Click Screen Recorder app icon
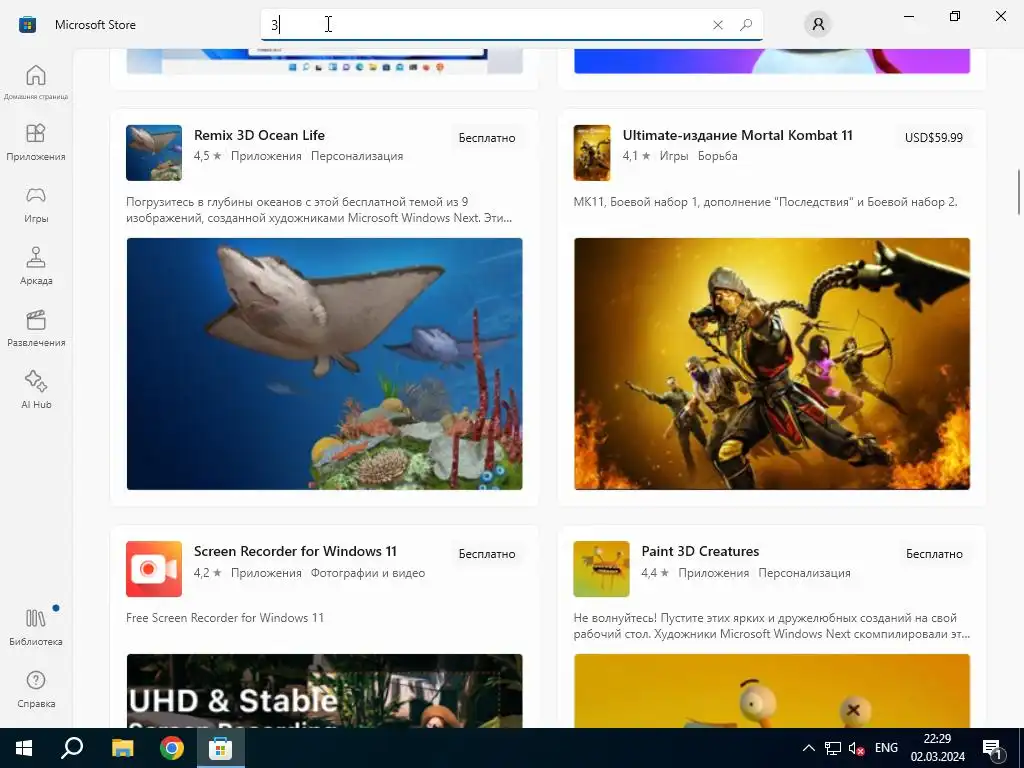This screenshot has height=768, width=1024. point(154,569)
